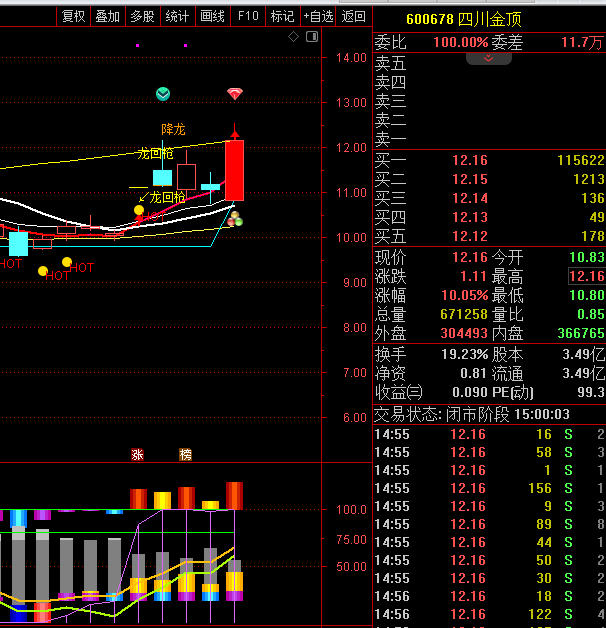Screen dimensions: 606x628
Task: Toggle 叠加 overlay mode
Action: pyautogui.click(x=107, y=16)
